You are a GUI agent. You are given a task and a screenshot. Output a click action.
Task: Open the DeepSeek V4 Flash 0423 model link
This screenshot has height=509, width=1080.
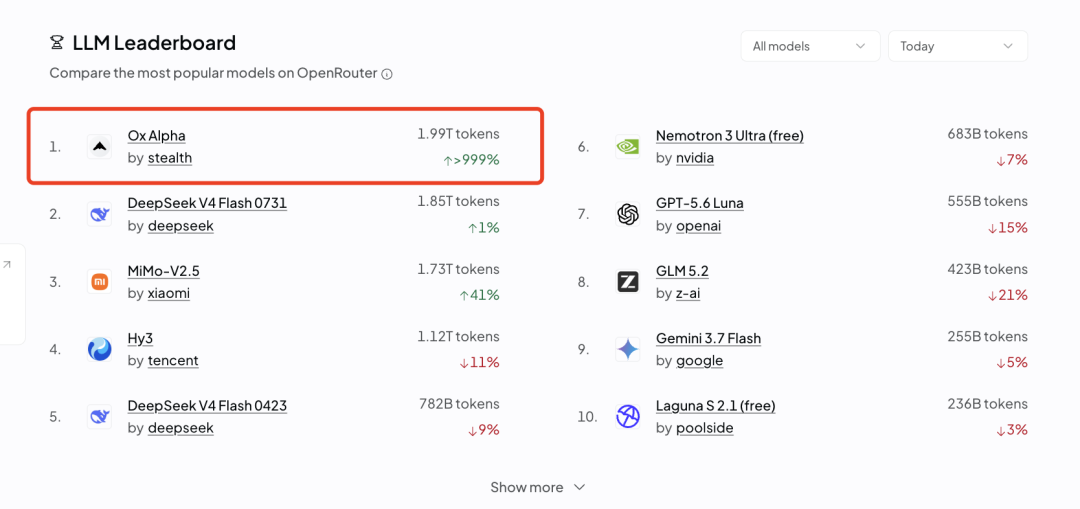click(x=207, y=406)
